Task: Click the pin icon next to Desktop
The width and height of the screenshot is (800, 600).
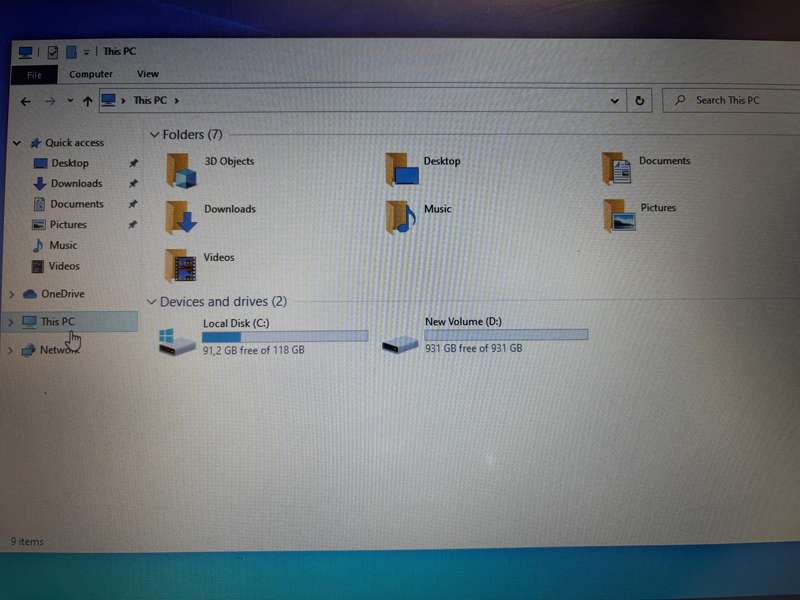Action: coord(133,163)
